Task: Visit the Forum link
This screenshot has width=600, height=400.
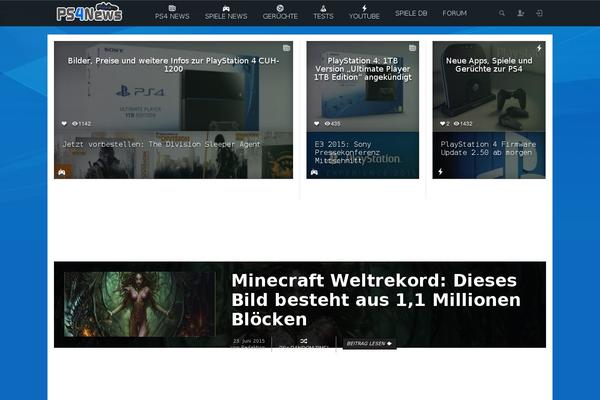Action: (x=454, y=14)
